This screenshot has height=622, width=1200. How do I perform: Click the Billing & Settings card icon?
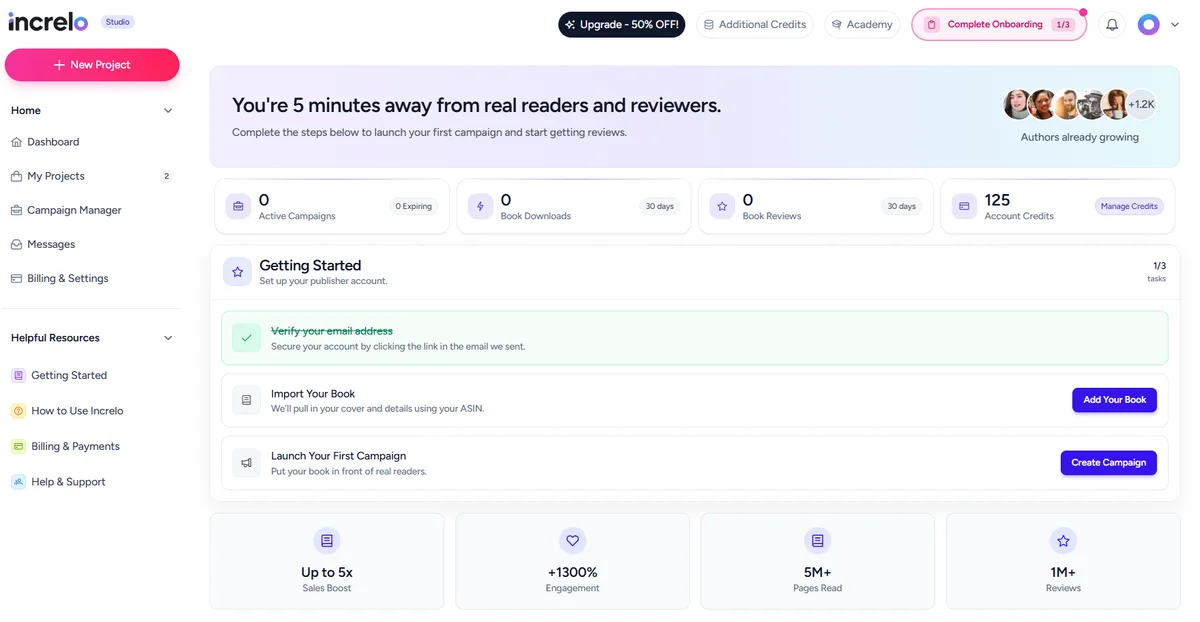18,278
